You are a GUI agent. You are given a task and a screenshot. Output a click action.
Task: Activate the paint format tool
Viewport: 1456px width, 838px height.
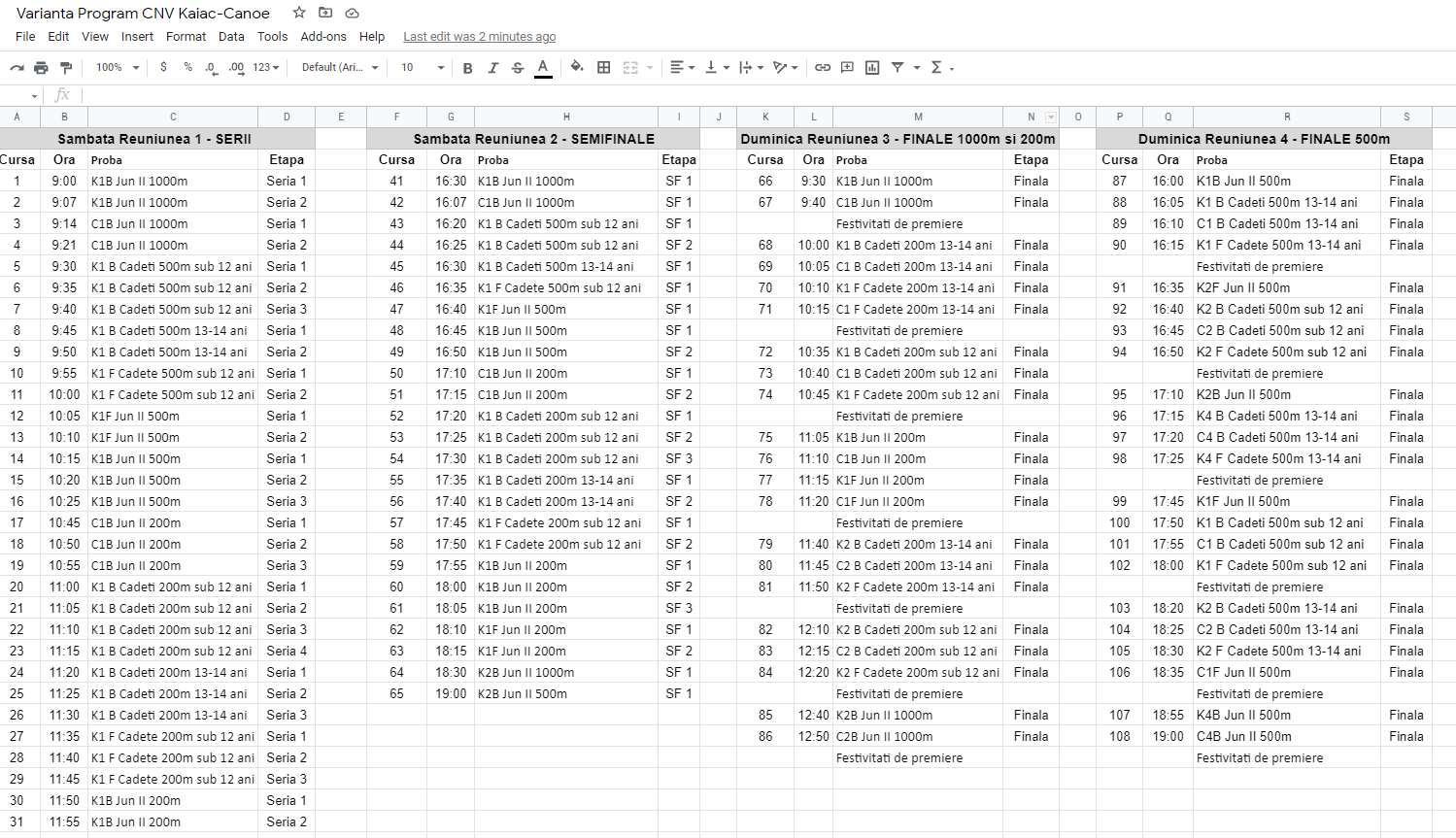pyautogui.click(x=66, y=67)
